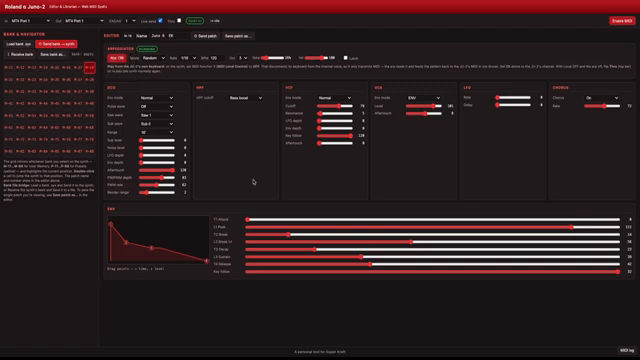Adjust the VCF Key follow slider
This screenshot has width=640, height=360.
point(335,136)
